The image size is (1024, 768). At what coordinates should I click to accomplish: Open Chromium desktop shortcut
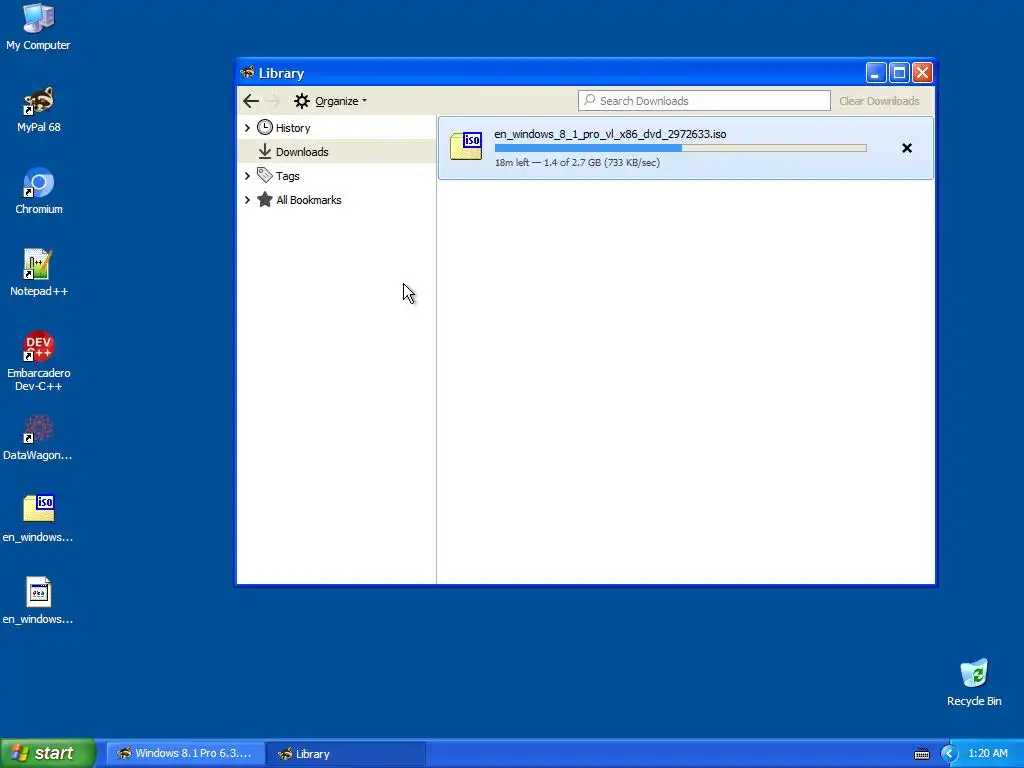click(39, 191)
